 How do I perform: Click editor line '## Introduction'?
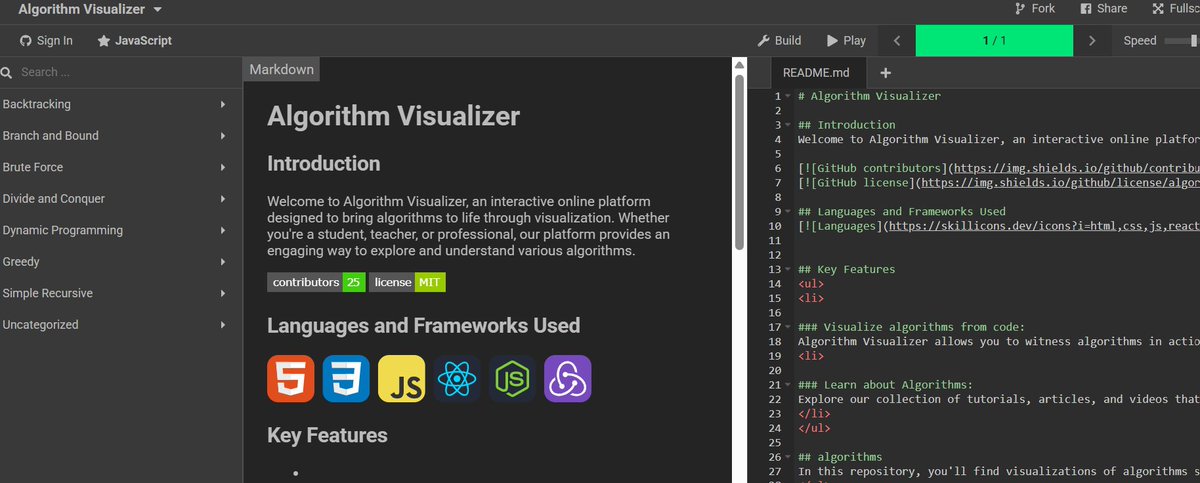pyautogui.click(x=846, y=125)
